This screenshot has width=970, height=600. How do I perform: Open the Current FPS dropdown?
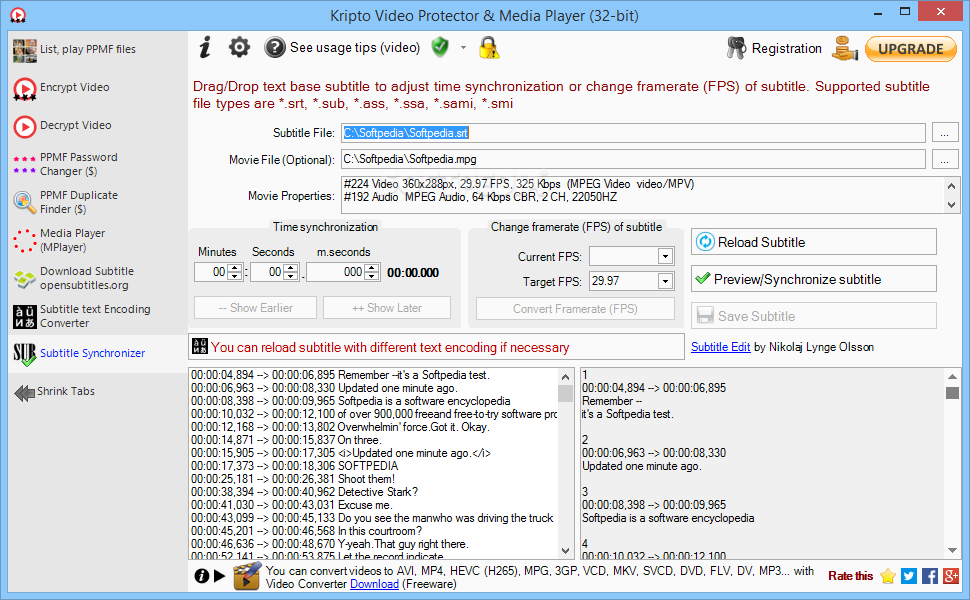pyautogui.click(x=665, y=256)
